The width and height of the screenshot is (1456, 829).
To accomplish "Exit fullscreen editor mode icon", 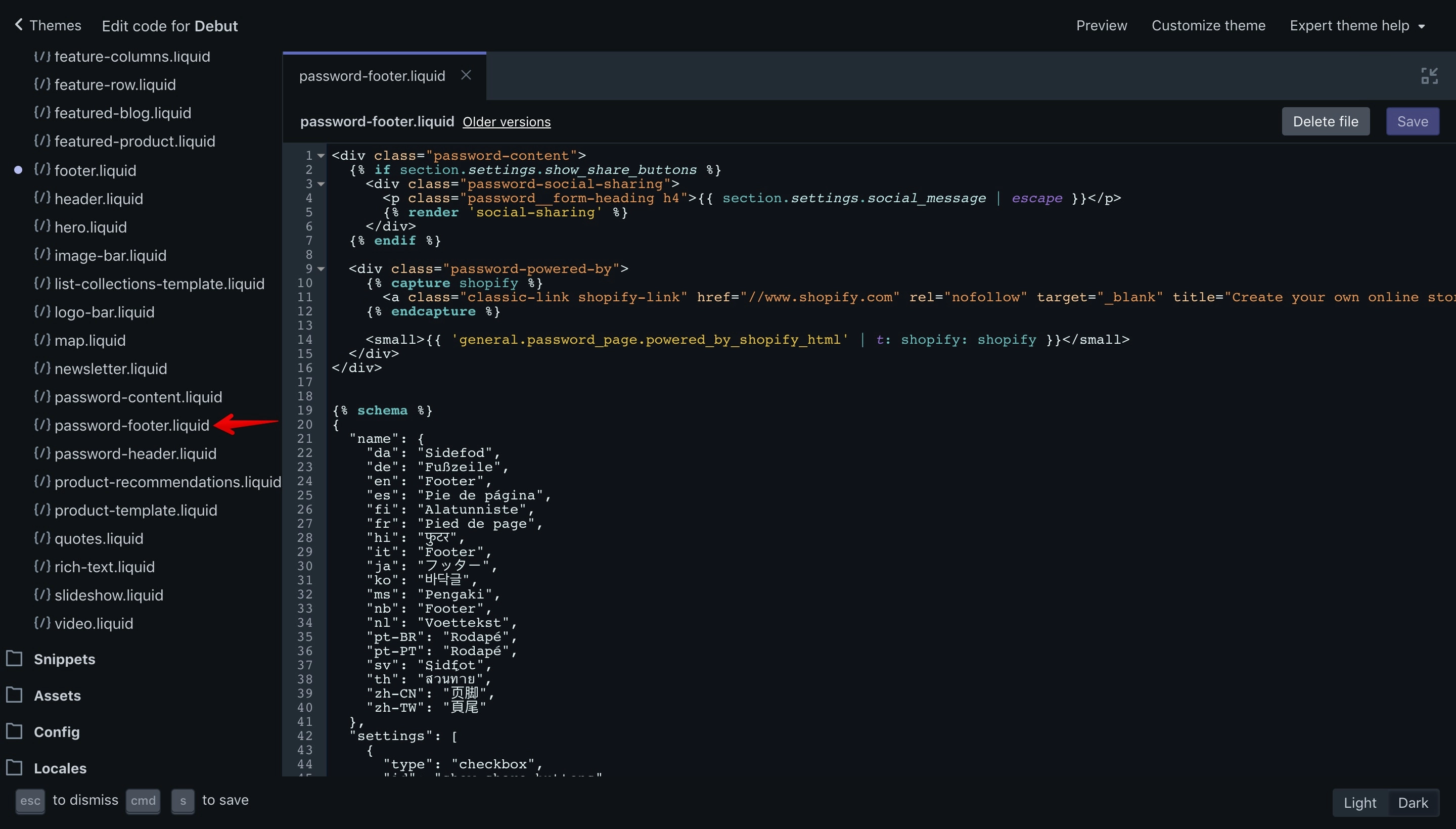I will tap(1429, 76).
